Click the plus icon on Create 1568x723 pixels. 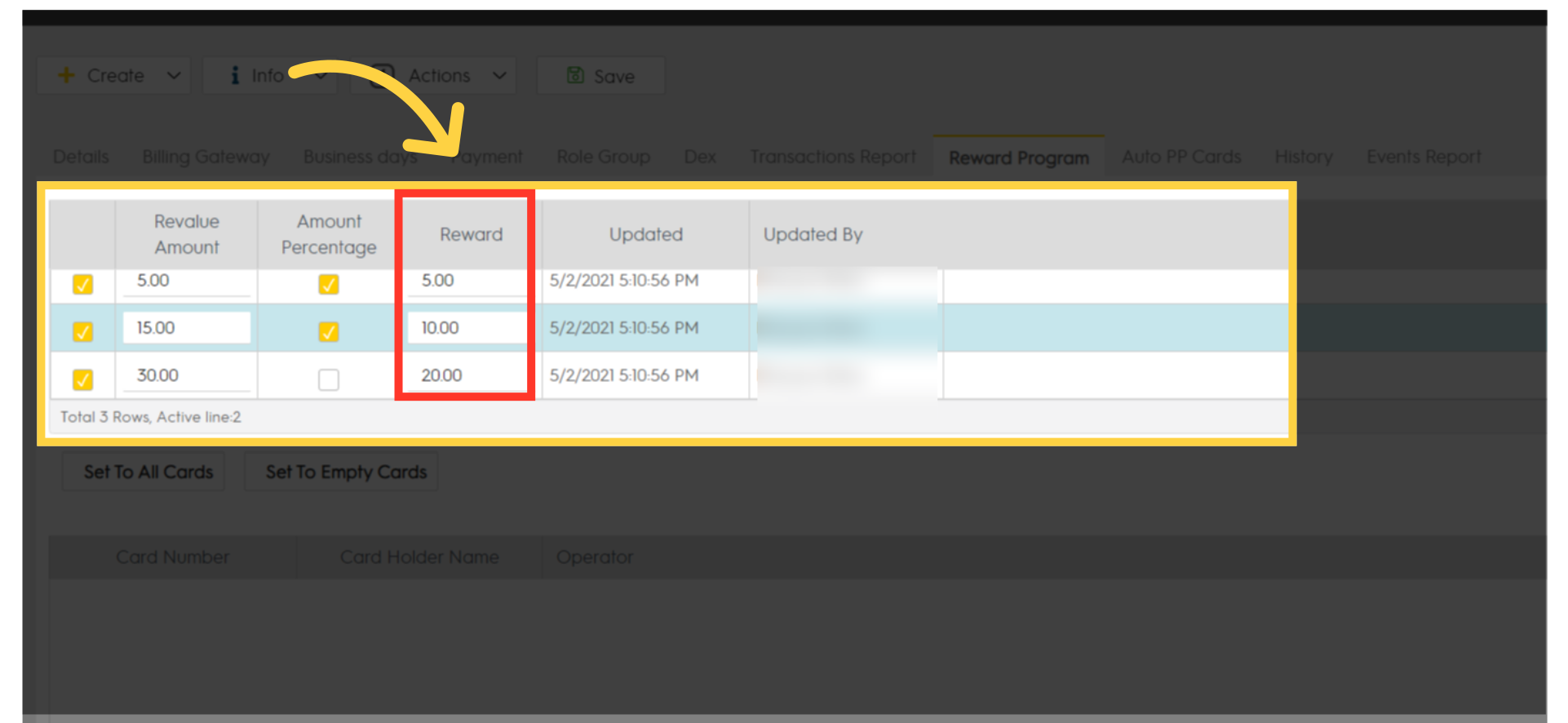[67, 75]
